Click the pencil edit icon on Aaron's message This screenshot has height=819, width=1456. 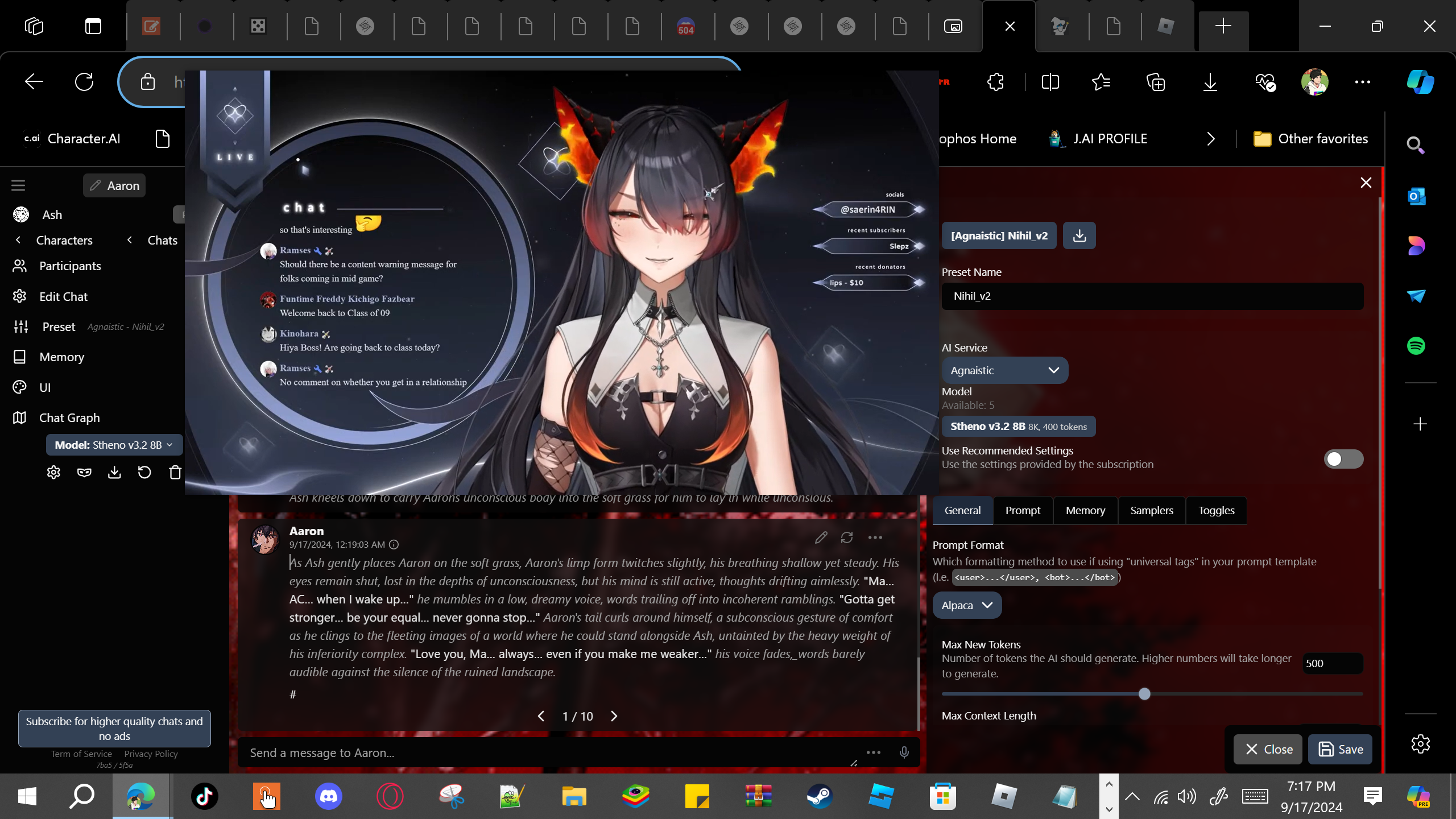point(821,537)
